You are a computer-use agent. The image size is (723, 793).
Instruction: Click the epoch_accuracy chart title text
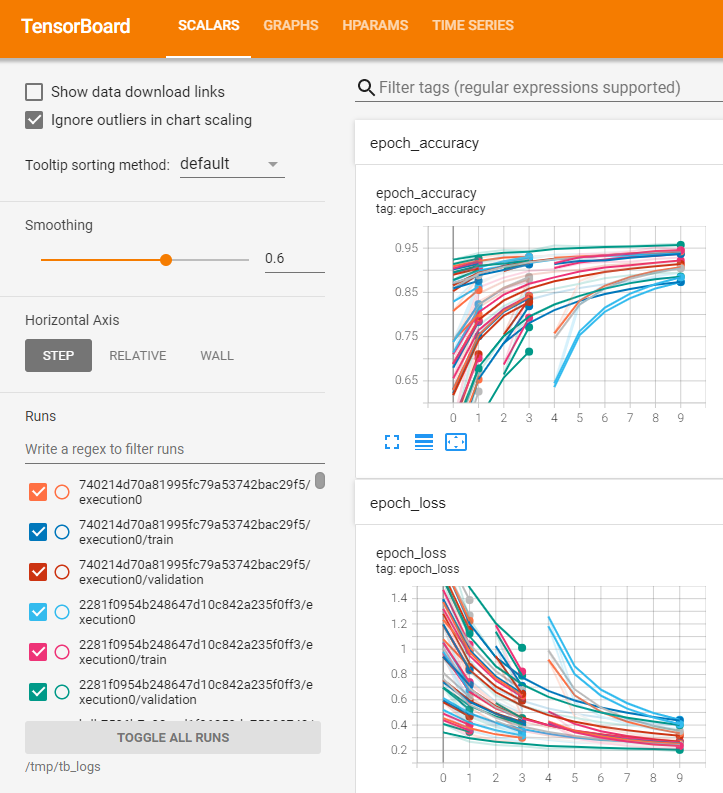pyautogui.click(x=426, y=193)
